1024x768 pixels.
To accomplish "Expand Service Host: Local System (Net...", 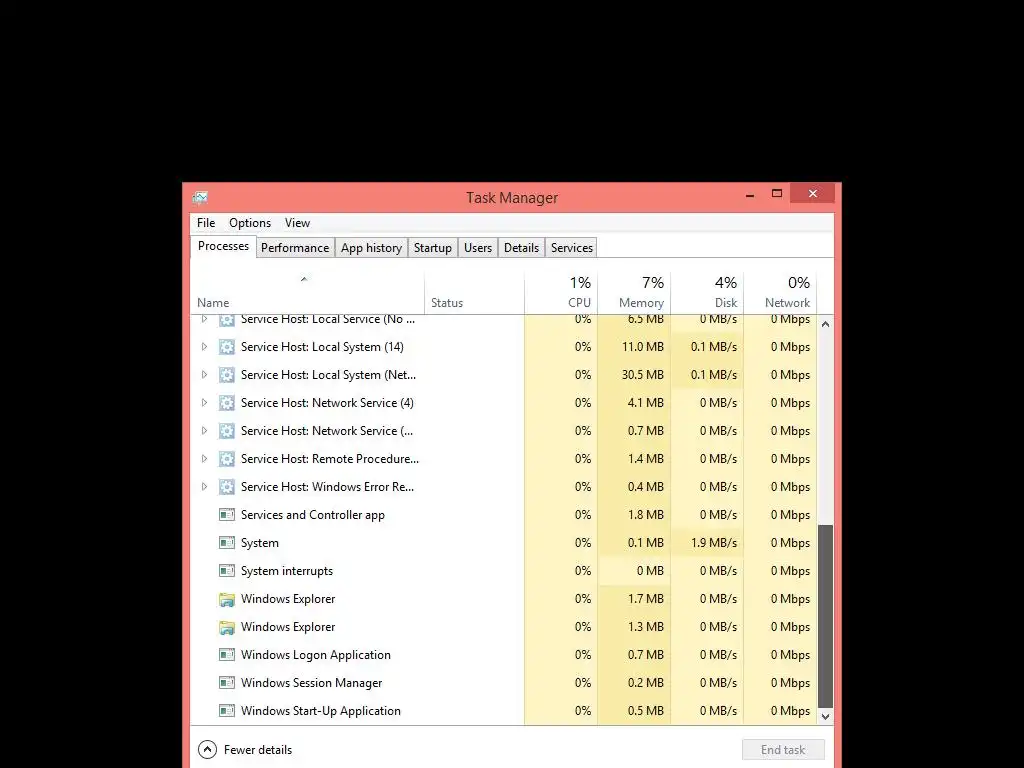I will tap(204, 375).
